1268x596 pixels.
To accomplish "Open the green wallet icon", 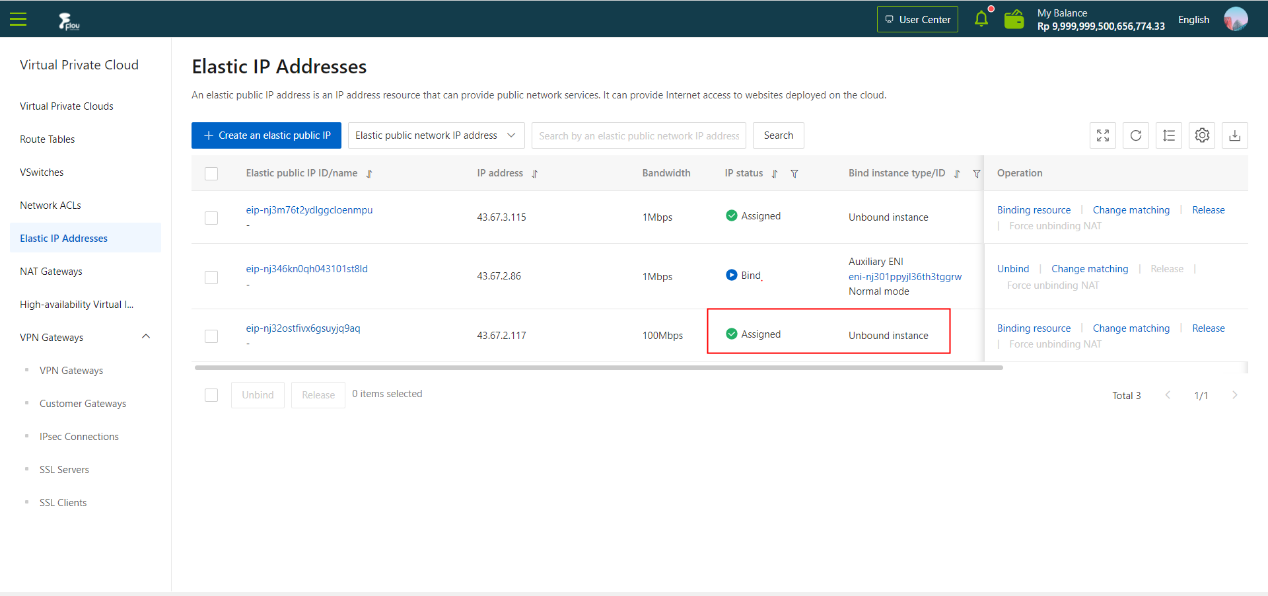I will pyautogui.click(x=1014, y=19).
